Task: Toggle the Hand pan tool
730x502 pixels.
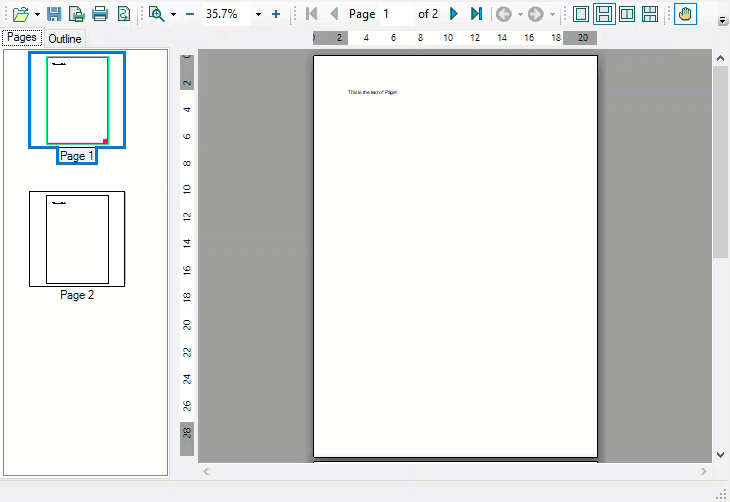Action: click(x=685, y=14)
